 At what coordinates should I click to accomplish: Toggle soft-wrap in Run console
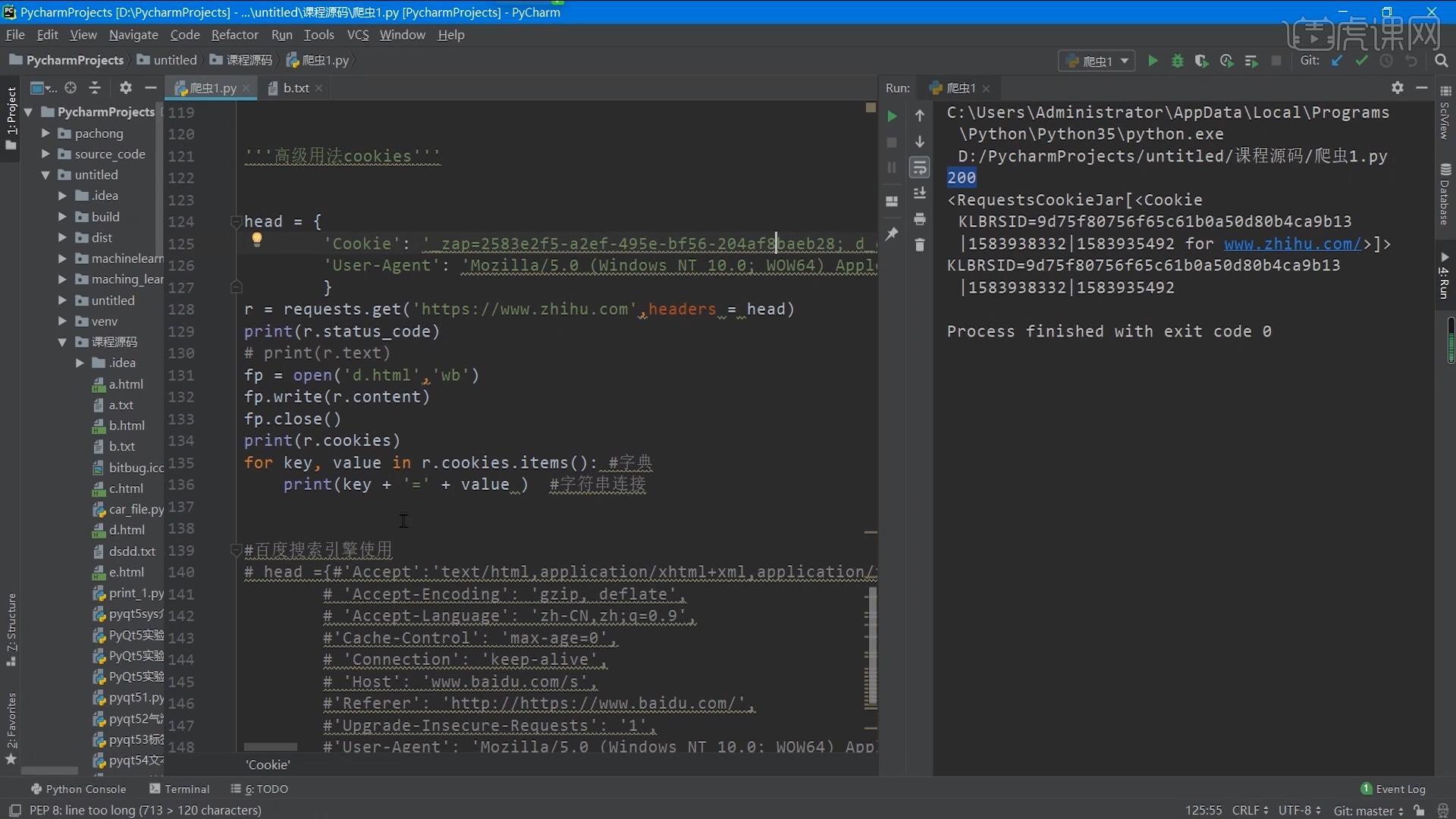920,168
